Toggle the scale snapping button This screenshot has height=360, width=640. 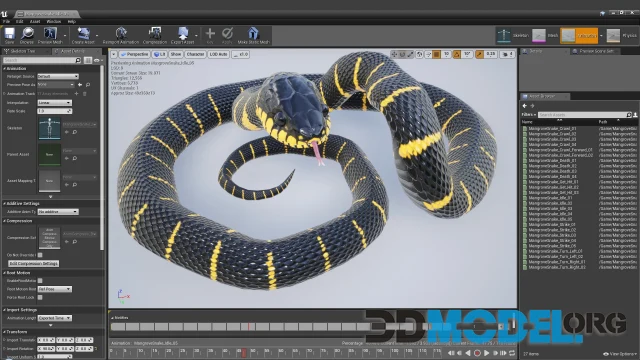coord(479,54)
